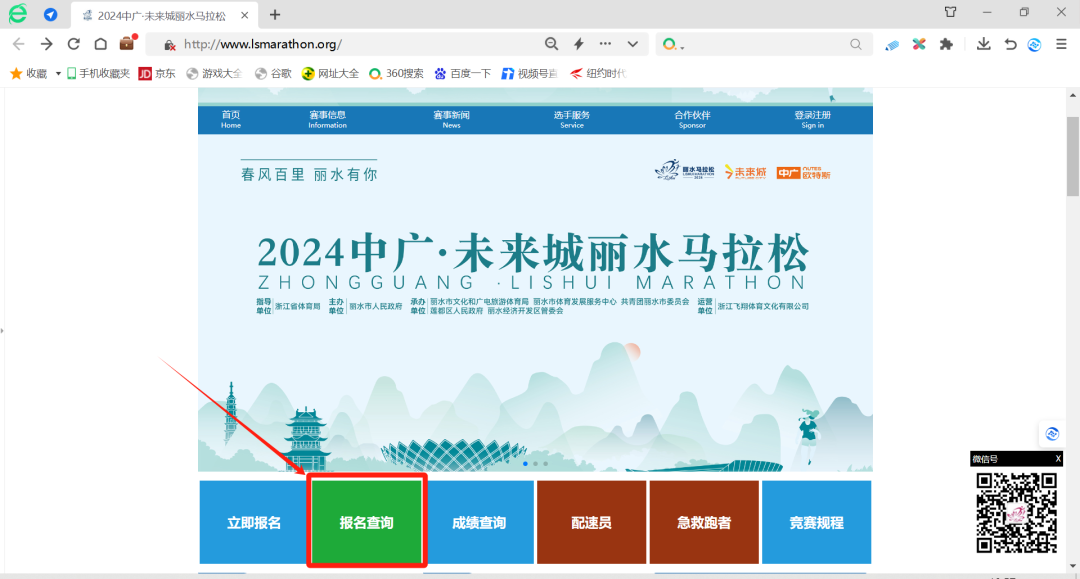This screenshot has height=579, width=1080.
Task: Reload the page with refresh icon
Action: [x=73, y=44]
